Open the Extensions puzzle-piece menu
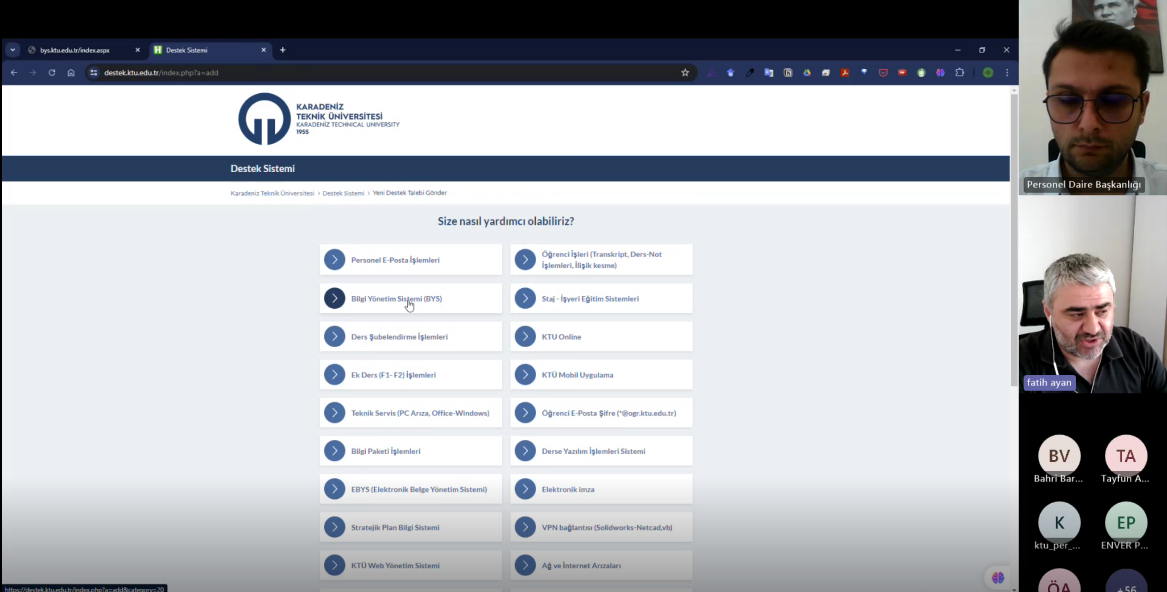Image resolution: width=1167 pixels, height=592 pixels. pos(959,72)
